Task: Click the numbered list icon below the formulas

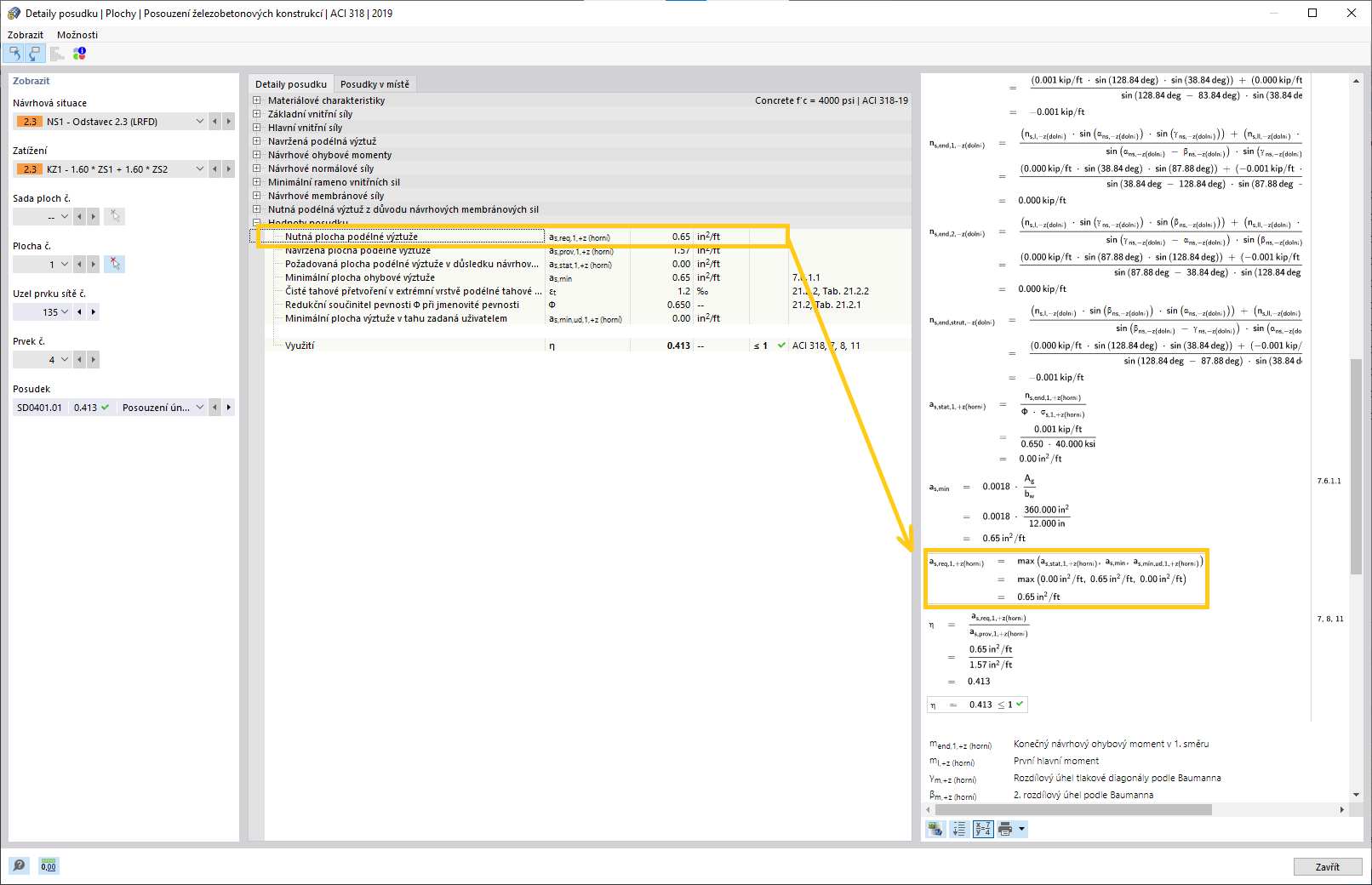Action: [958, 829]
